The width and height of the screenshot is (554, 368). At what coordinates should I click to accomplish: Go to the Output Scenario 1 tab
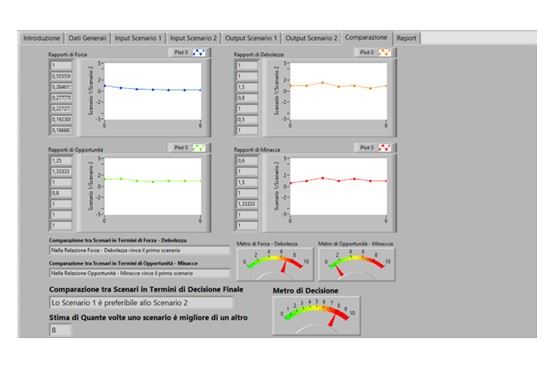(x=251, y=38)
